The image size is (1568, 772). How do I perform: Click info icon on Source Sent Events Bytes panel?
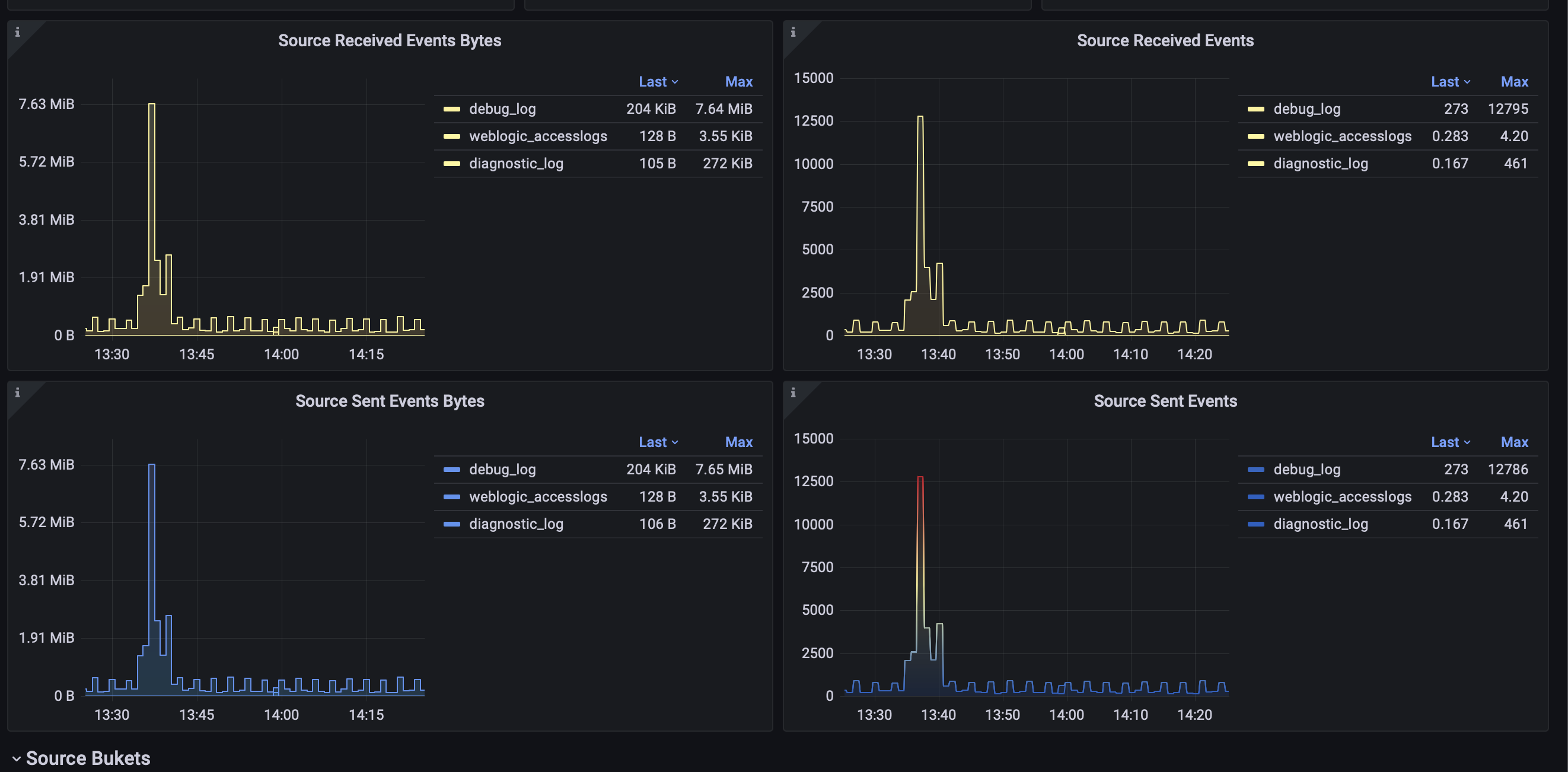17,393
